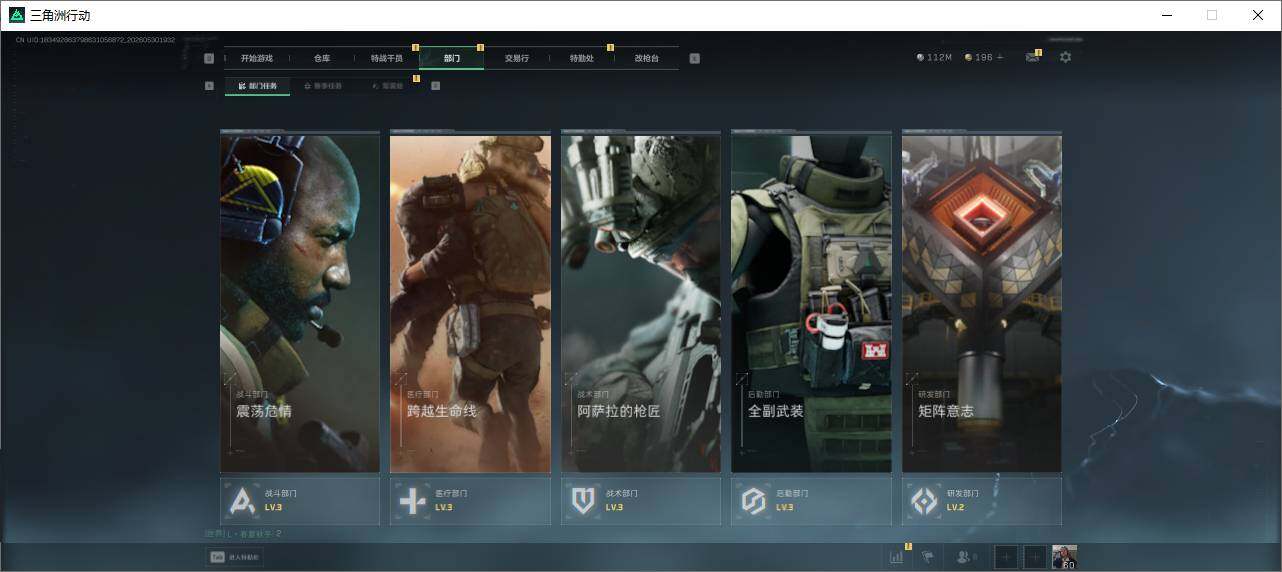Click the 112M currency amount
This screenshot has width=1282, height=572.
pyautogui.click(x=939, y=58)
